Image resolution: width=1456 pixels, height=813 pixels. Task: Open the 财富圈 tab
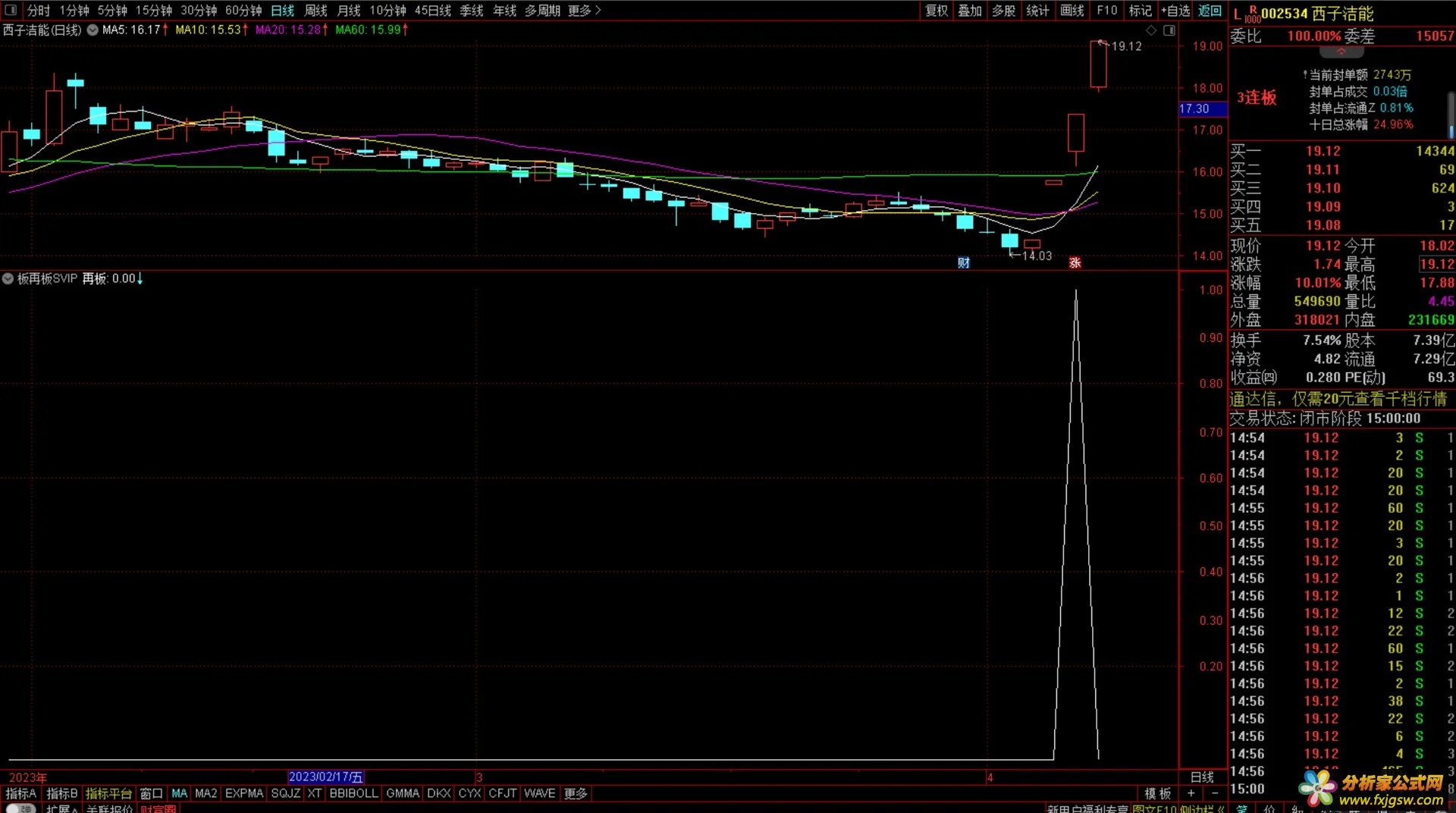click(158, 809)
